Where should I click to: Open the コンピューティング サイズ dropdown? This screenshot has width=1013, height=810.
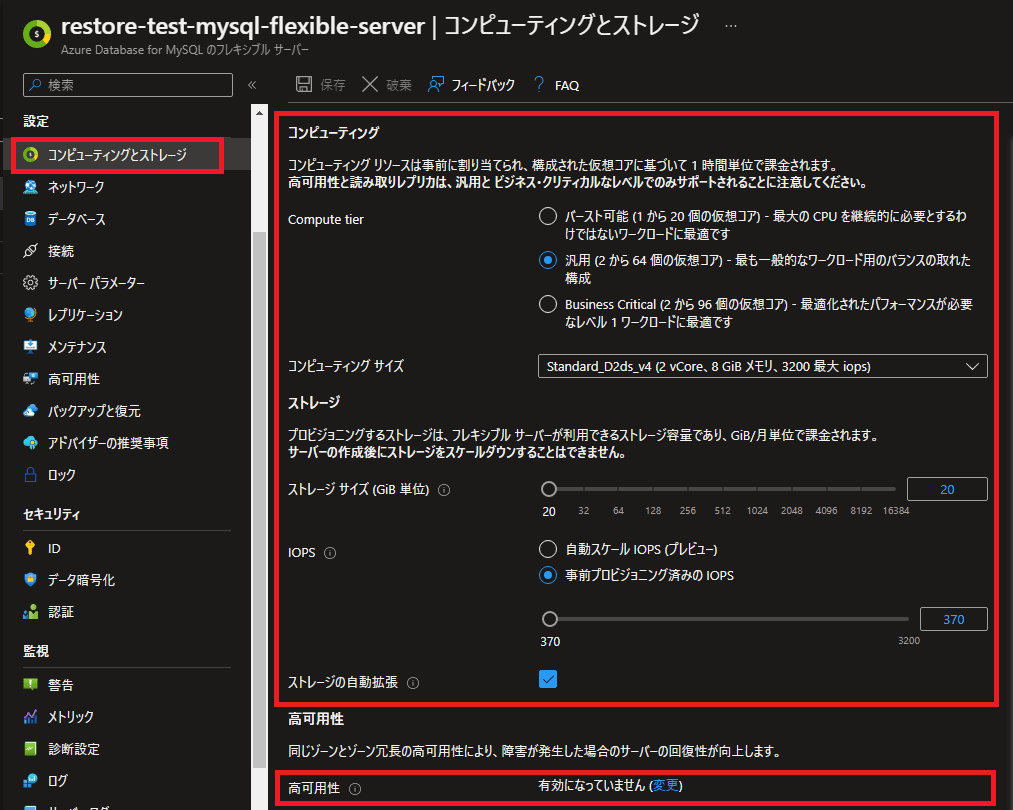point(762,366)
